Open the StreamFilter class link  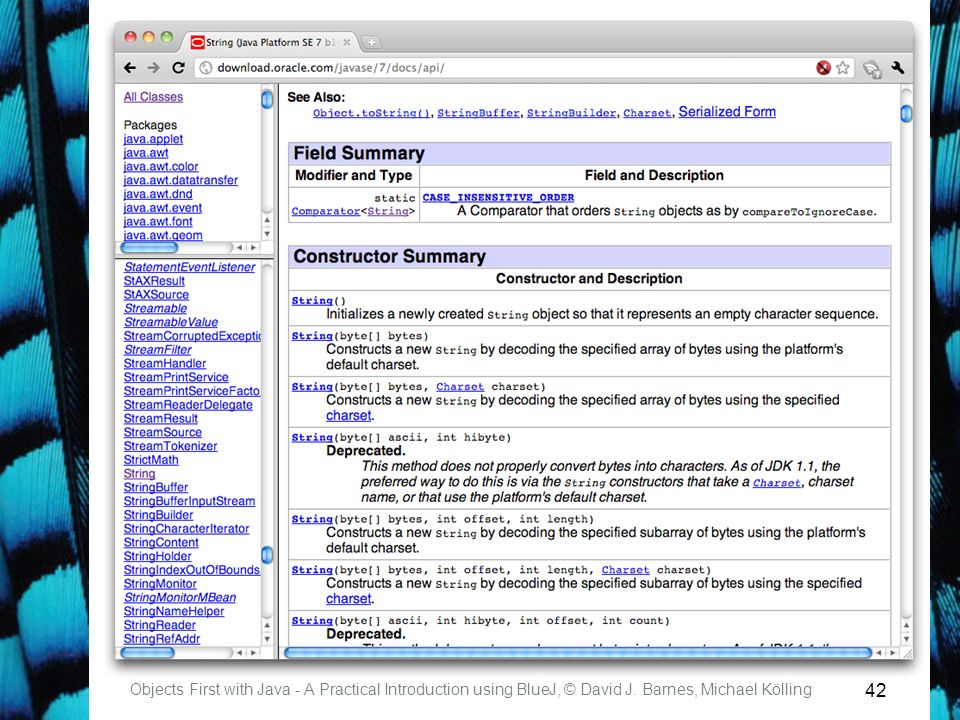point(157,350)
